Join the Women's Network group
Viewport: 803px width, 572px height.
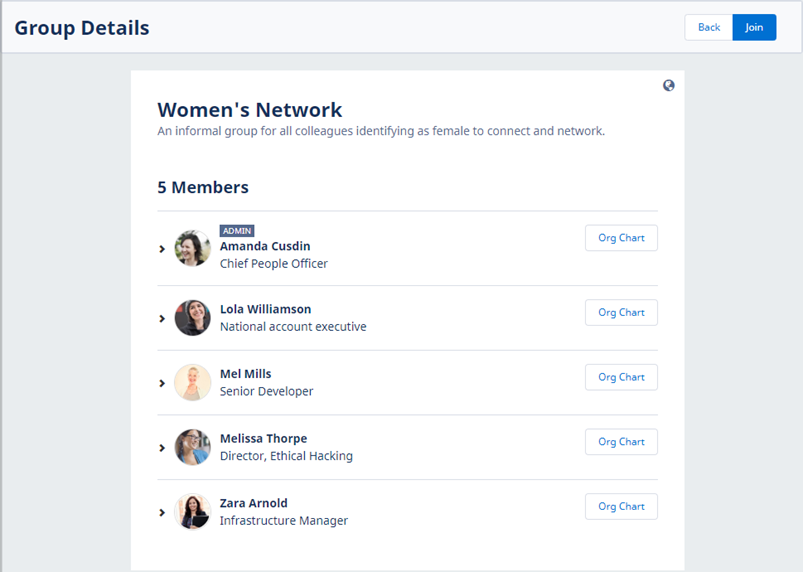tap(754, 27)
